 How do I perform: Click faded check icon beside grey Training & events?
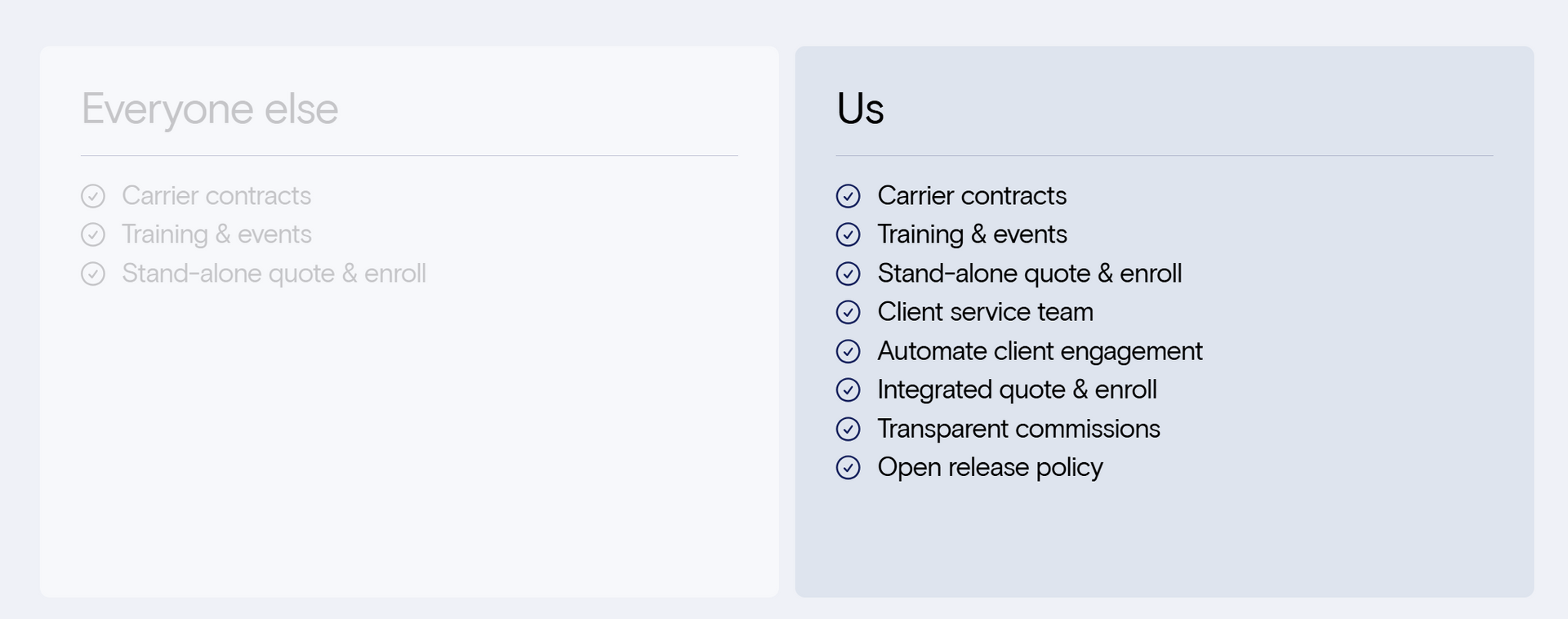click(93, 234)
